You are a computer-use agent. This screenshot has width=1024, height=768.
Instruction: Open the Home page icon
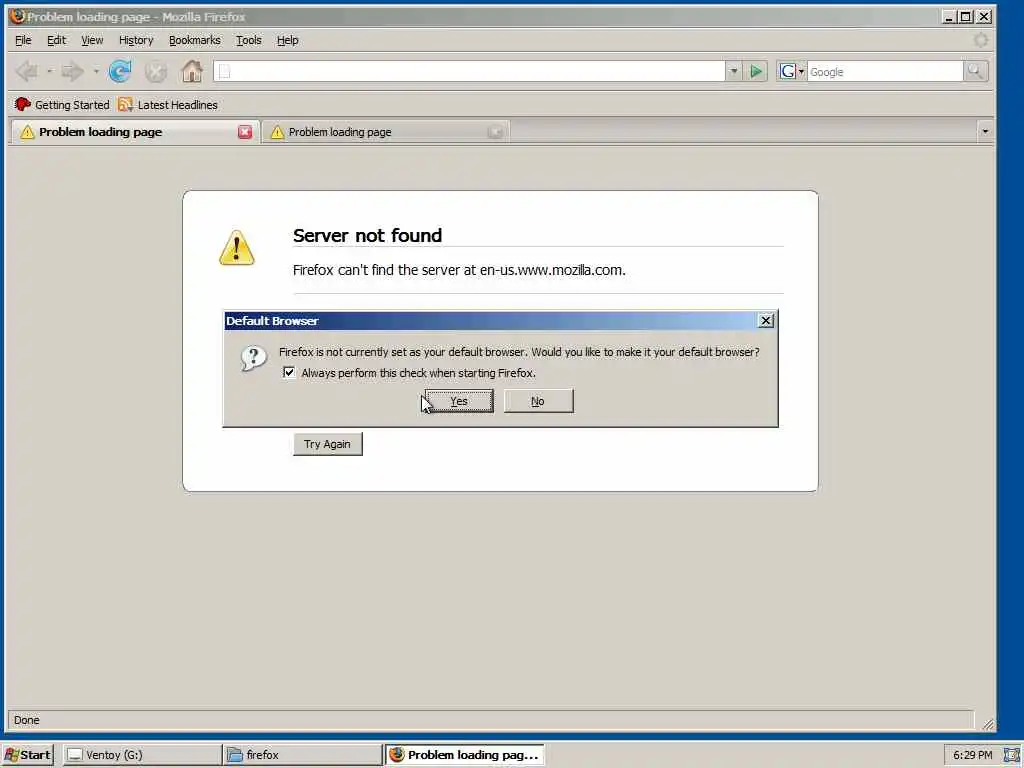192,71
